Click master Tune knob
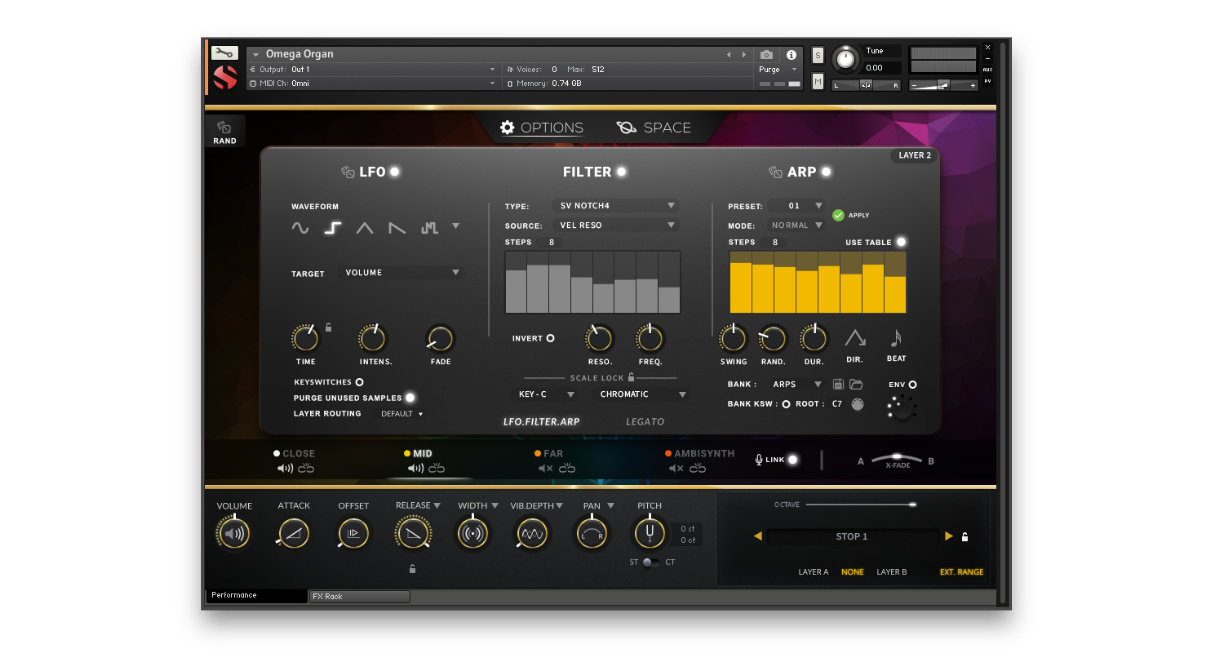1230x650 pixels. (846, 59)
